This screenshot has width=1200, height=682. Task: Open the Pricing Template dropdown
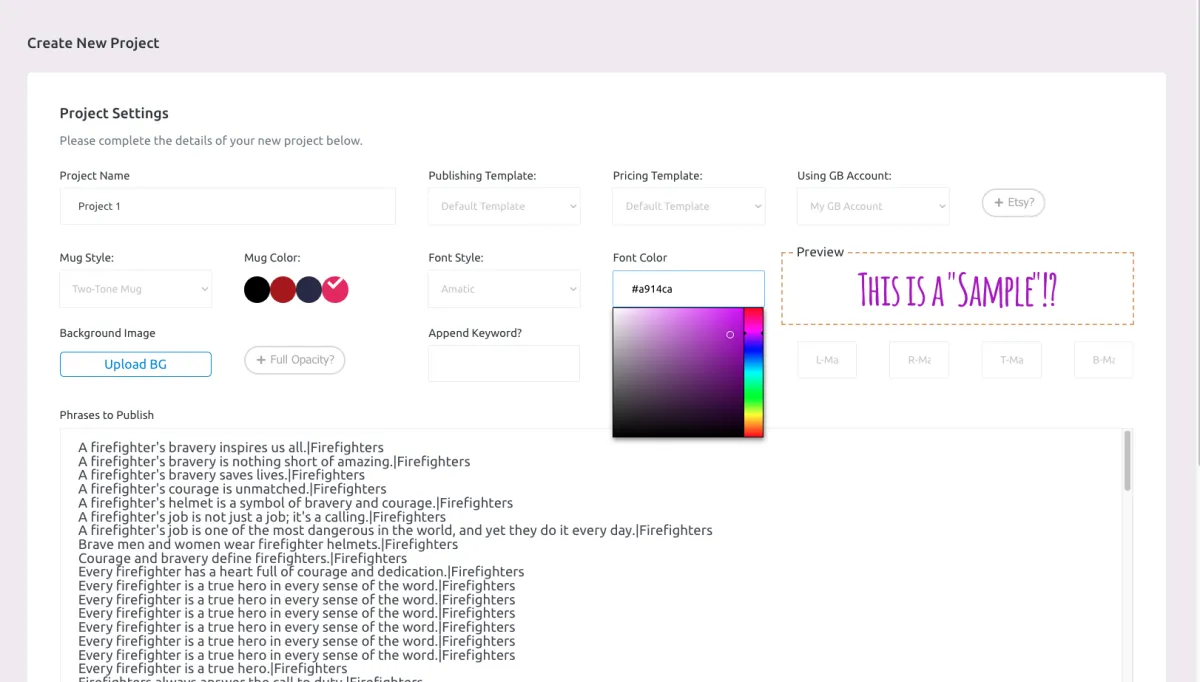[689, 206]
